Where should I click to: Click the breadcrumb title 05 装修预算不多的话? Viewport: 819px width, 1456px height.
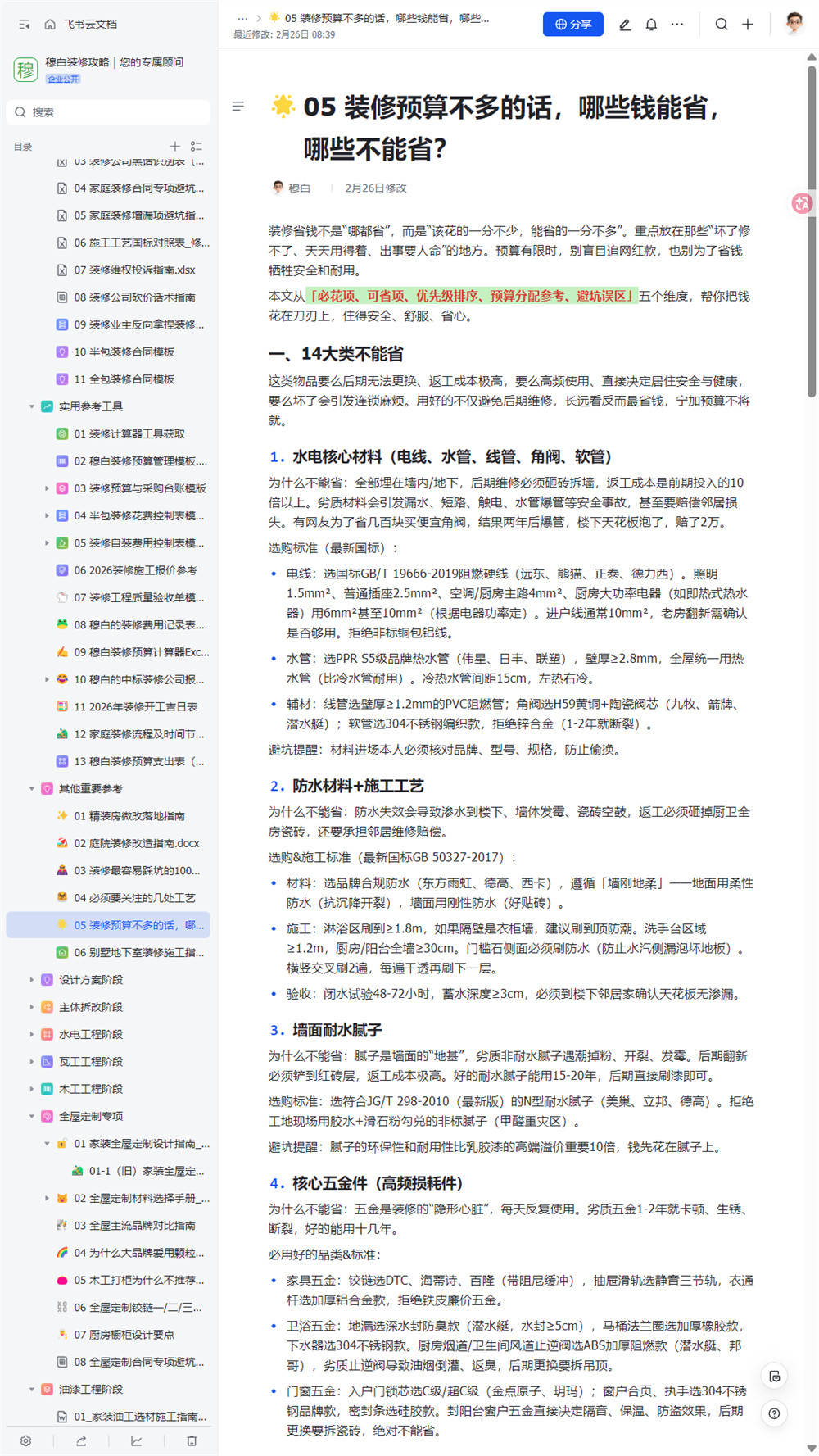(x=387, y=18)
